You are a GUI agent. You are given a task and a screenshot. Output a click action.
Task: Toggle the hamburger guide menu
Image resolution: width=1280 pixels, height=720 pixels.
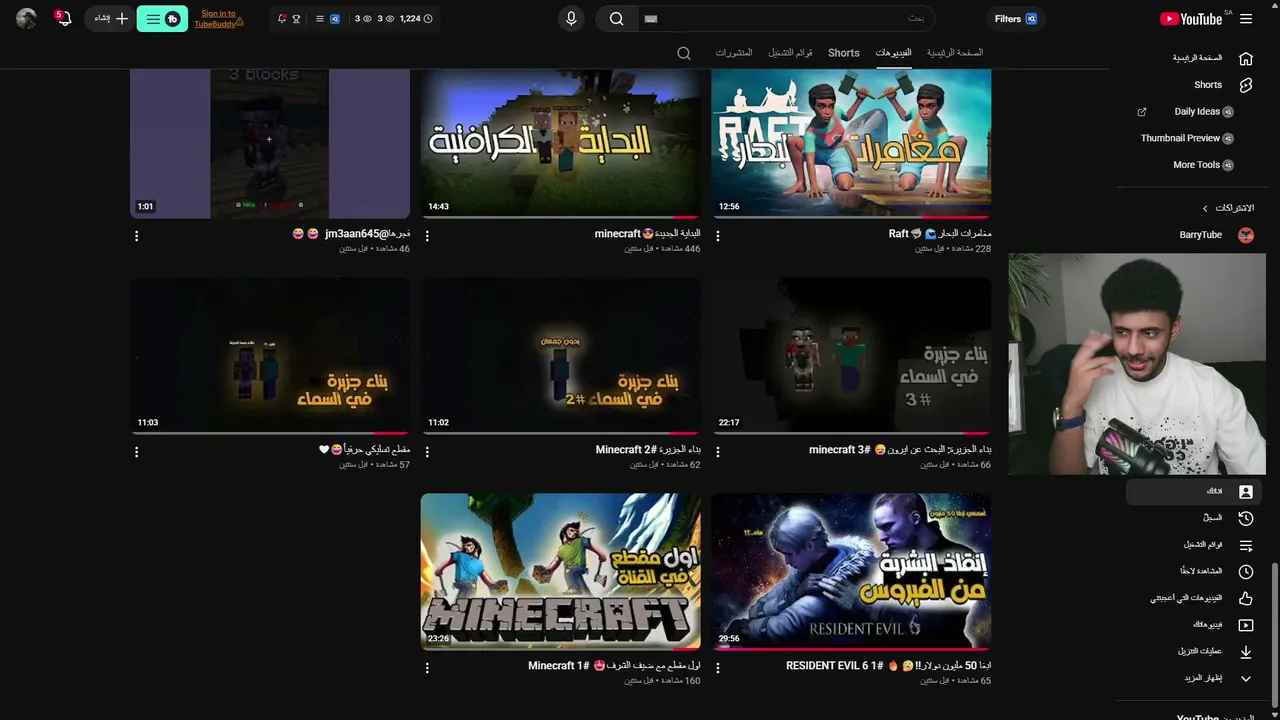tap(1246, 19)
